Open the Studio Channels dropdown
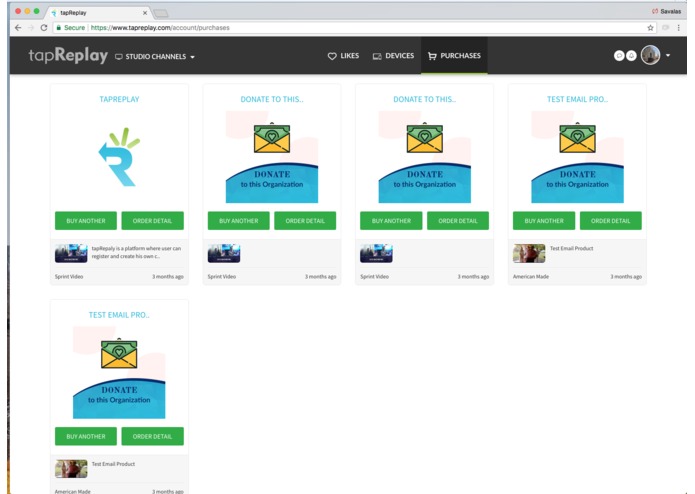 coord(155,56)
